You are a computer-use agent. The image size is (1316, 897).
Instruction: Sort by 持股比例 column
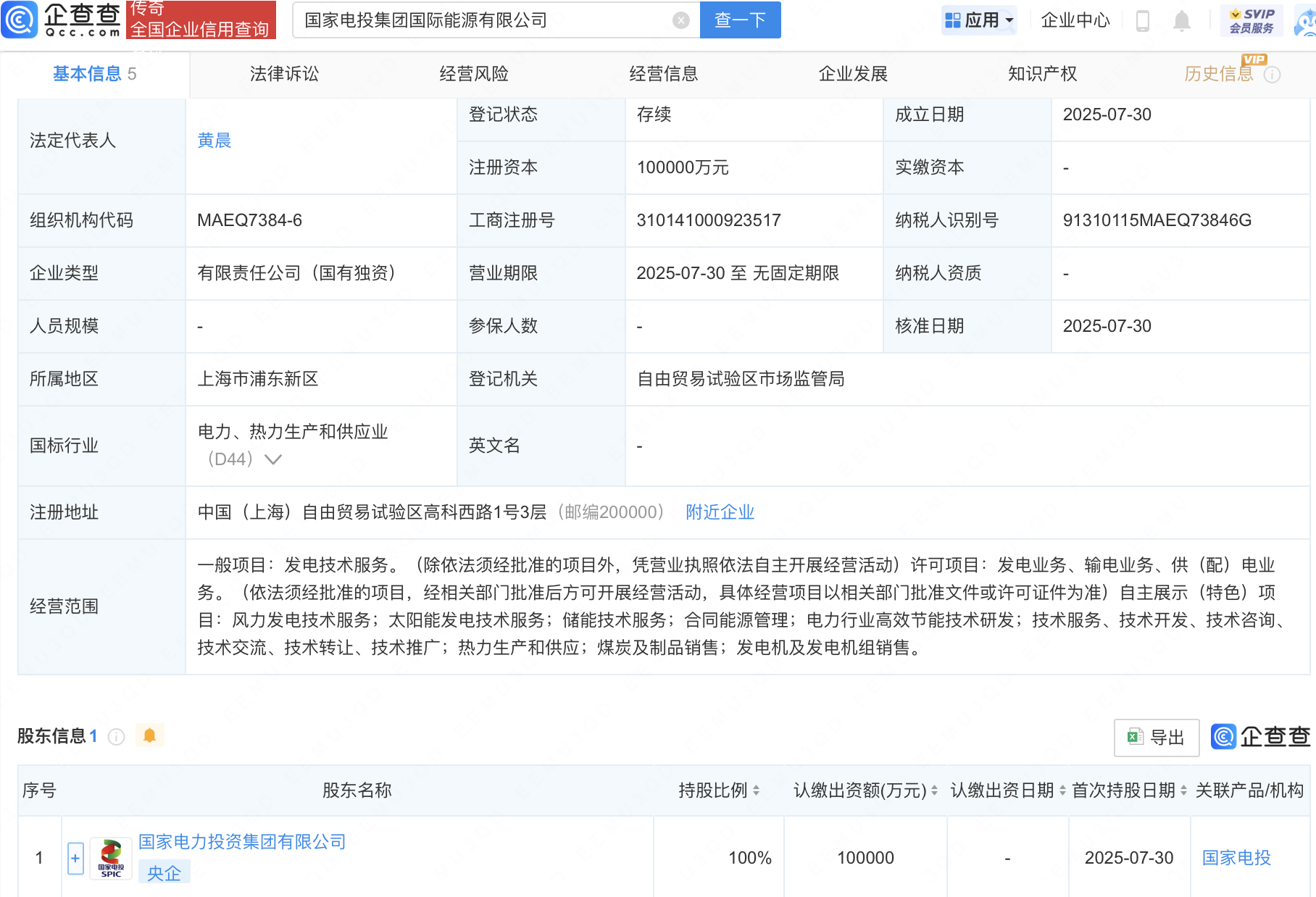[756, 790]
